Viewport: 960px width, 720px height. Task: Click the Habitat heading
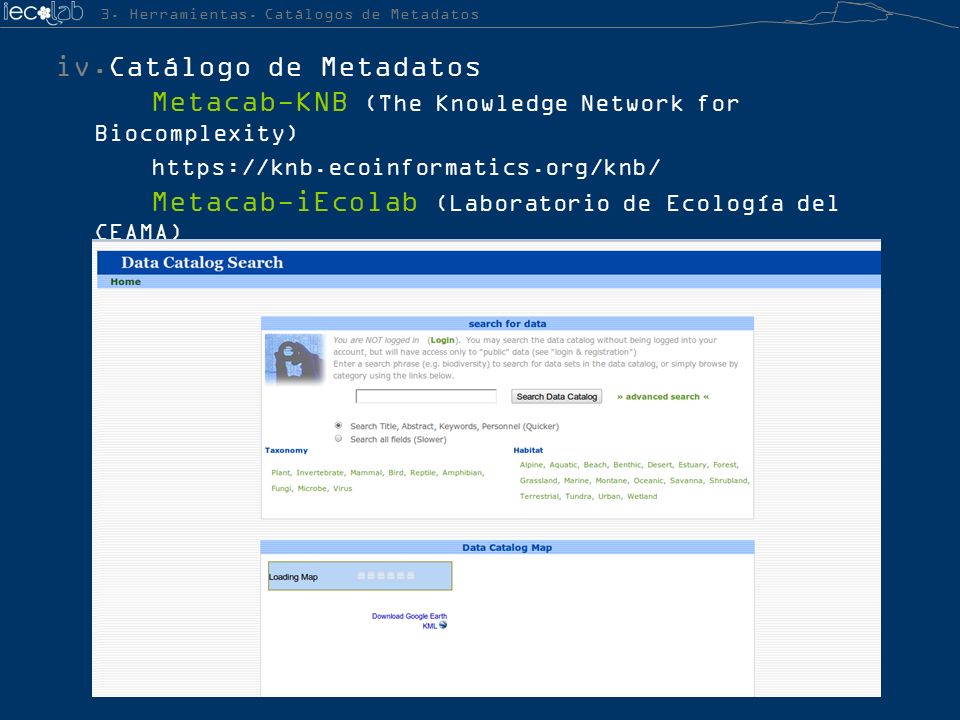coord(528,450)
